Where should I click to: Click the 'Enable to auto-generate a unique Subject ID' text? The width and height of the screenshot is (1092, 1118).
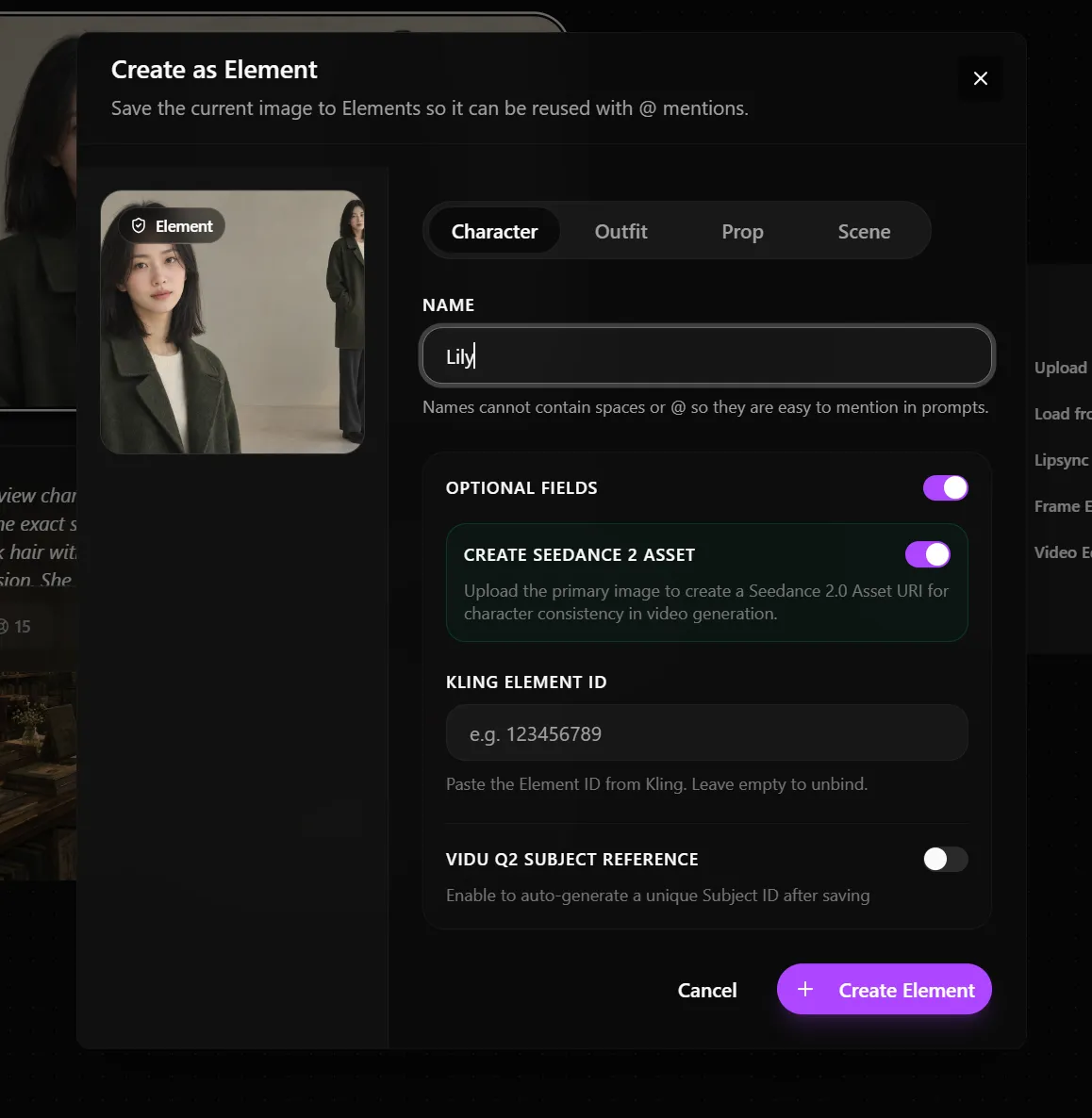(657, 896)
